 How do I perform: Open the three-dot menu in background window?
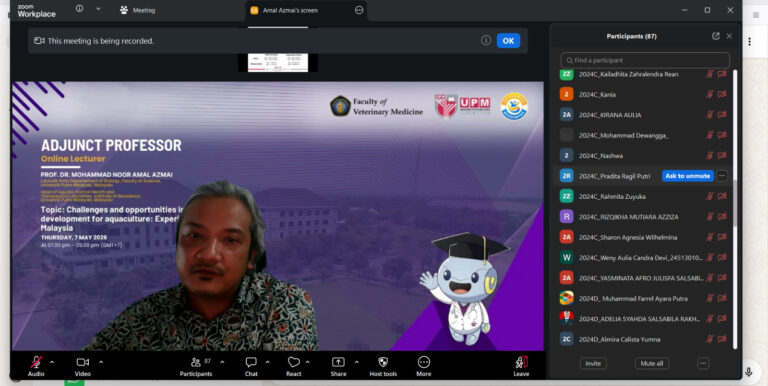(749, 42)
